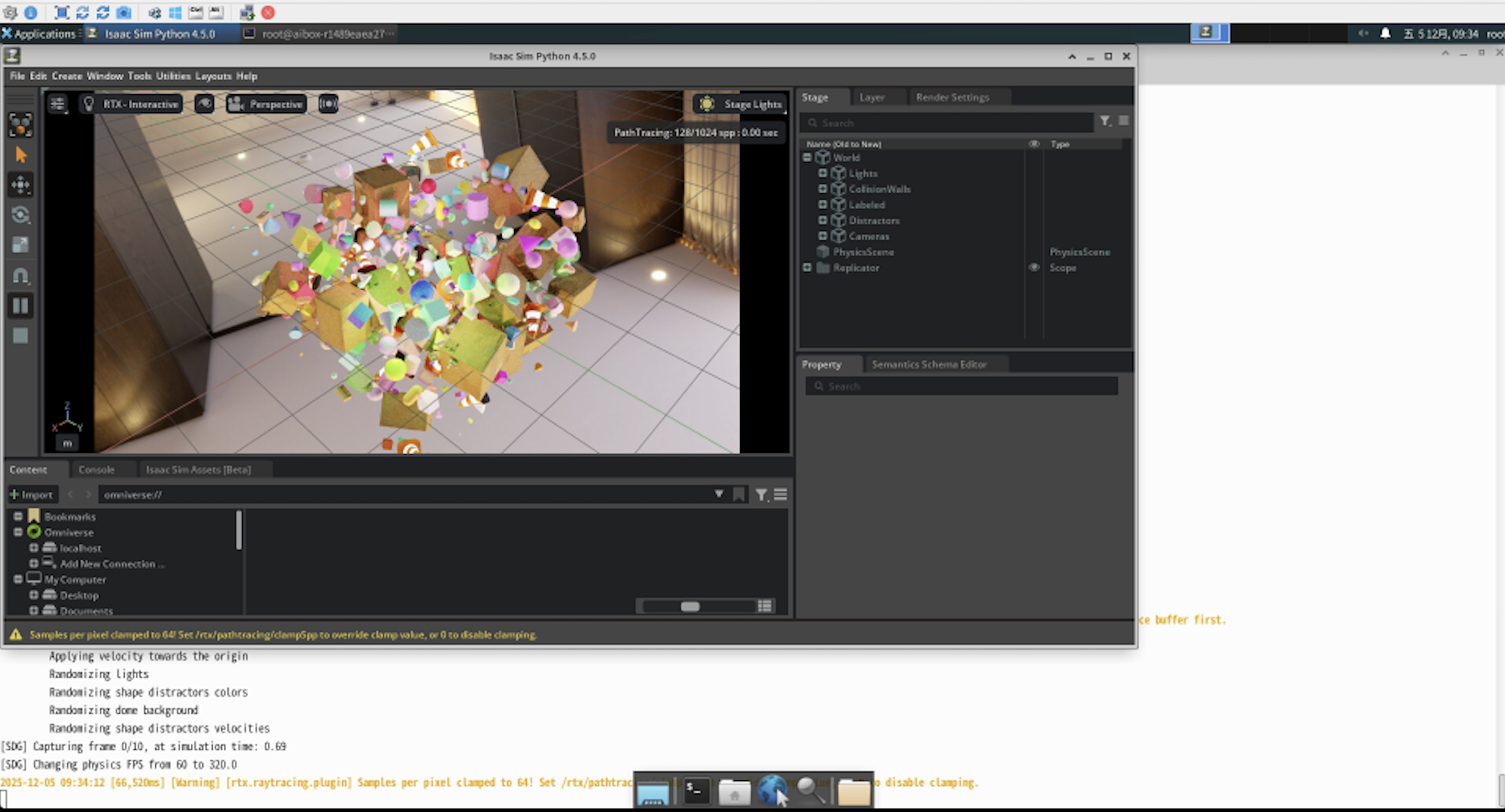Select the Move tool in left toolbar
Screen dimensions: 1505x812
pyautogui.click(x=21, y=185)
